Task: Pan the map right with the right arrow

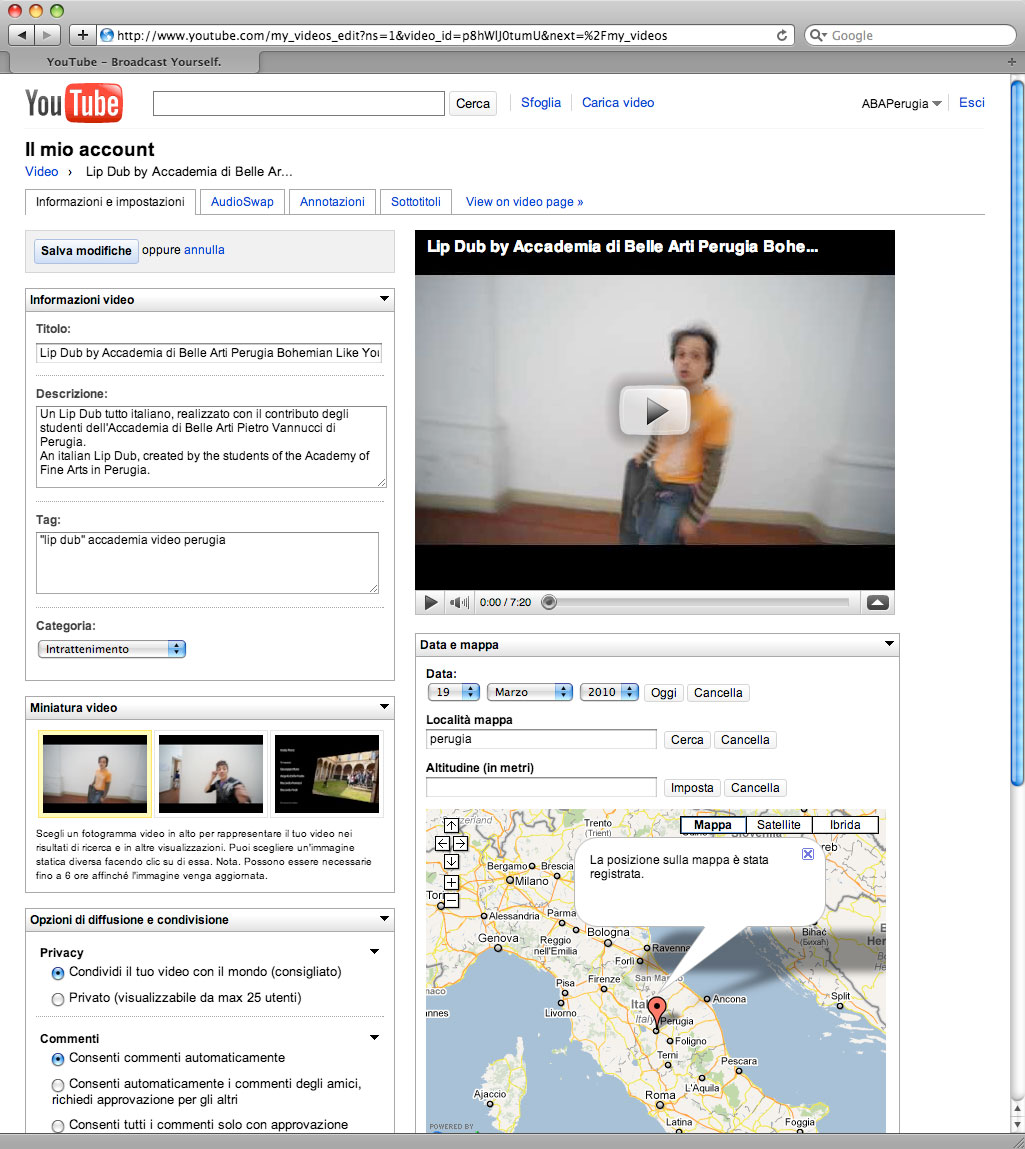Action: (460, 843)
